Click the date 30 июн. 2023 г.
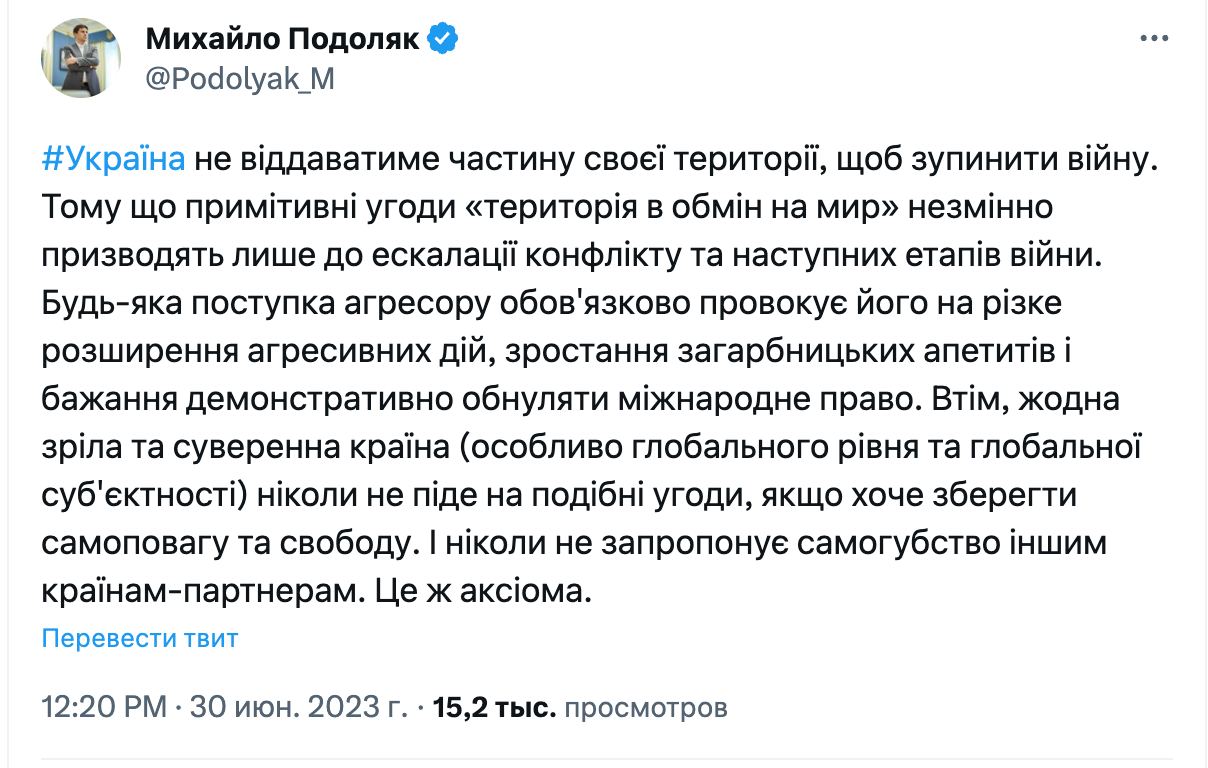Image resolution: width=1208 pixels, height=768 pixels. [298, 708]
